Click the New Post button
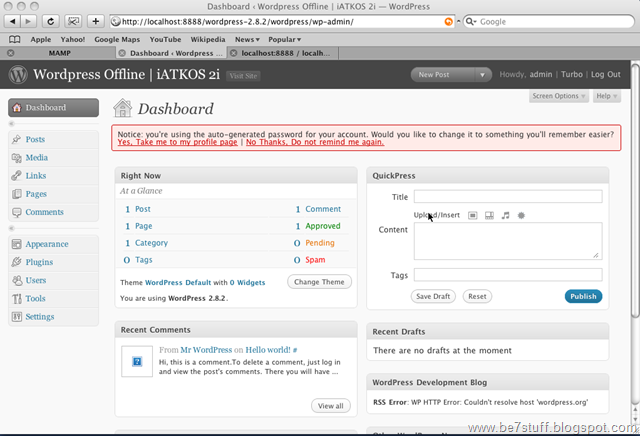 [x=443, y=75]
